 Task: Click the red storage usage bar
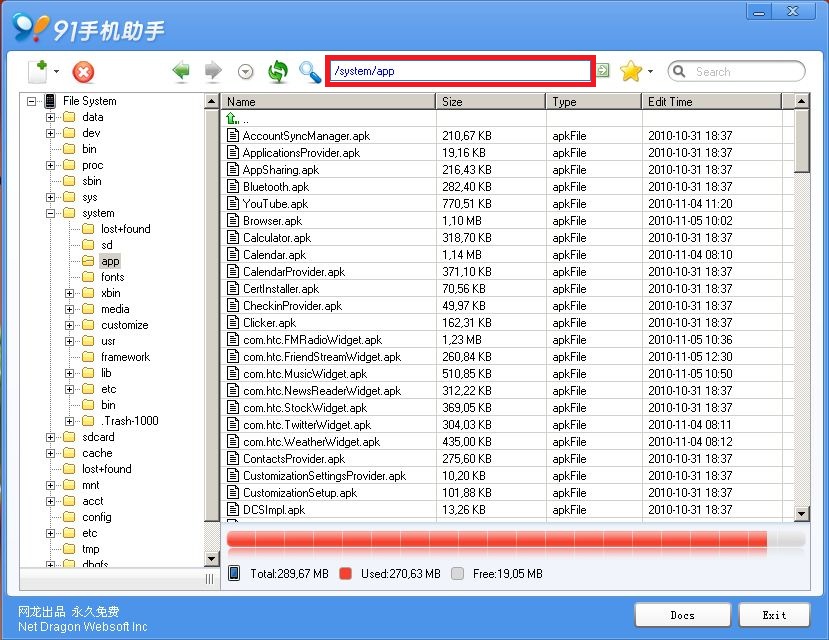coord(497,539)
